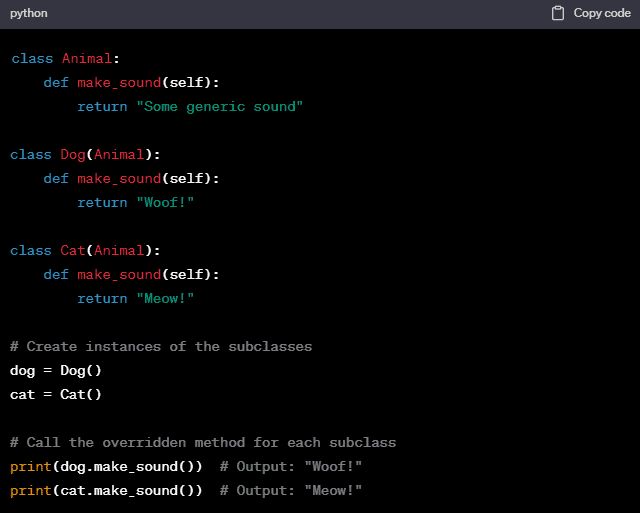Click the "class Dog(Animal):" line

click(85, 155)
